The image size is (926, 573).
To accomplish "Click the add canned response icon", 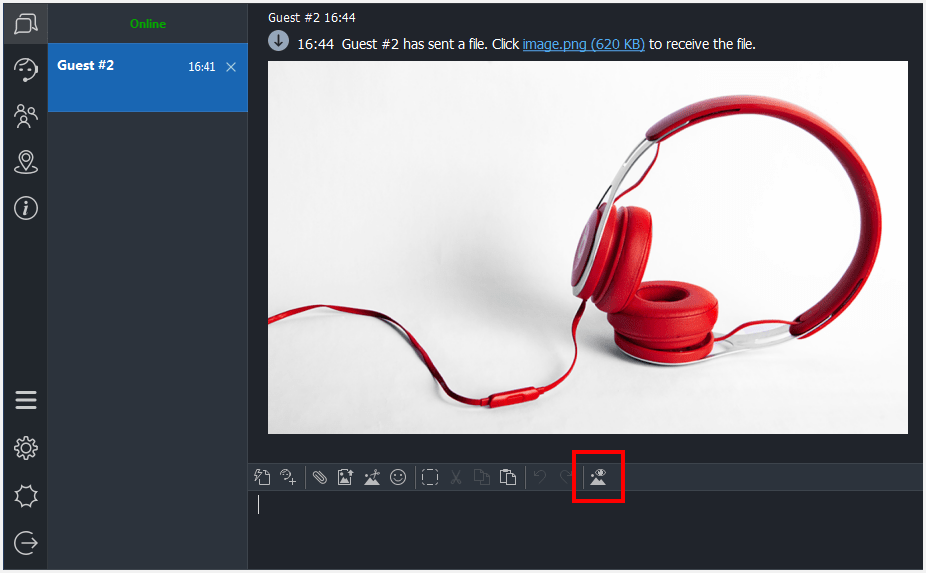I will [289, 477].
